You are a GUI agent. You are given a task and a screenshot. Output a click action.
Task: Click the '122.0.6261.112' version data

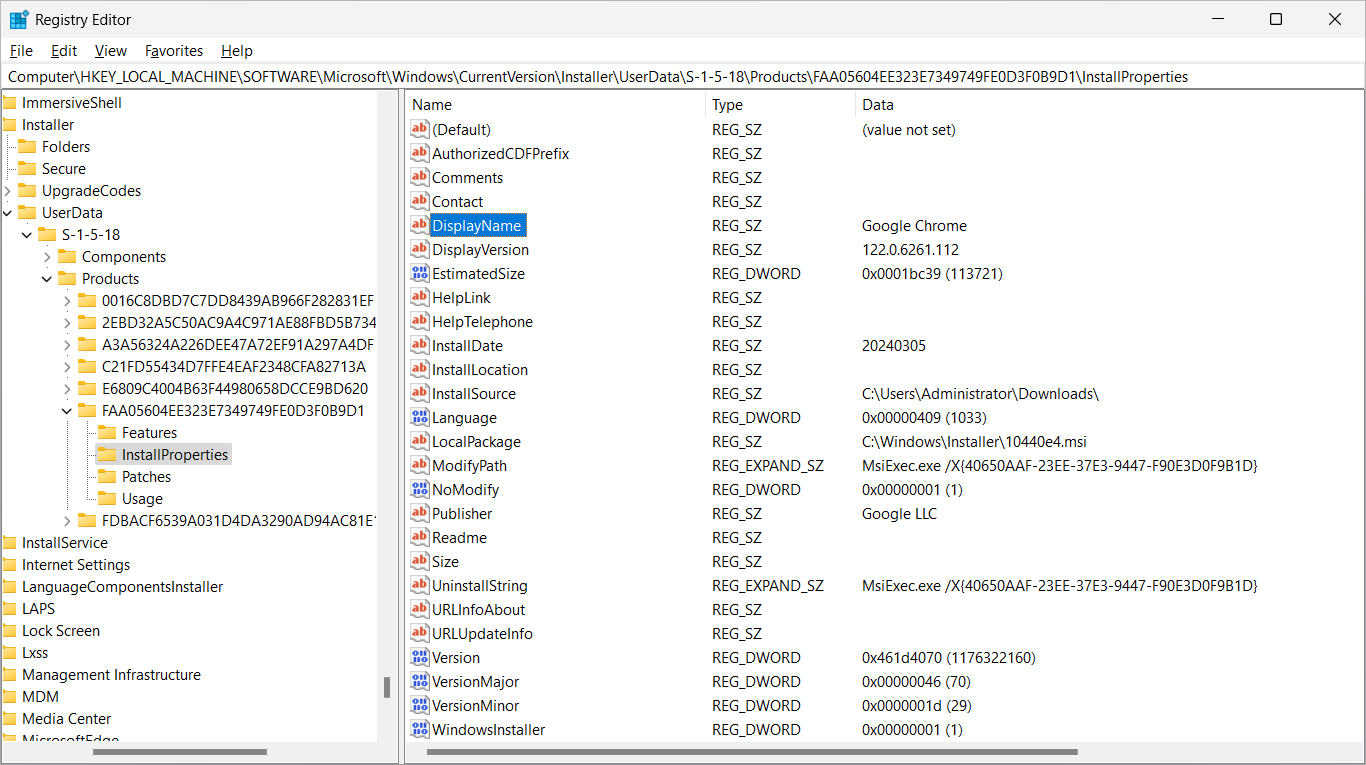[910, 249]
